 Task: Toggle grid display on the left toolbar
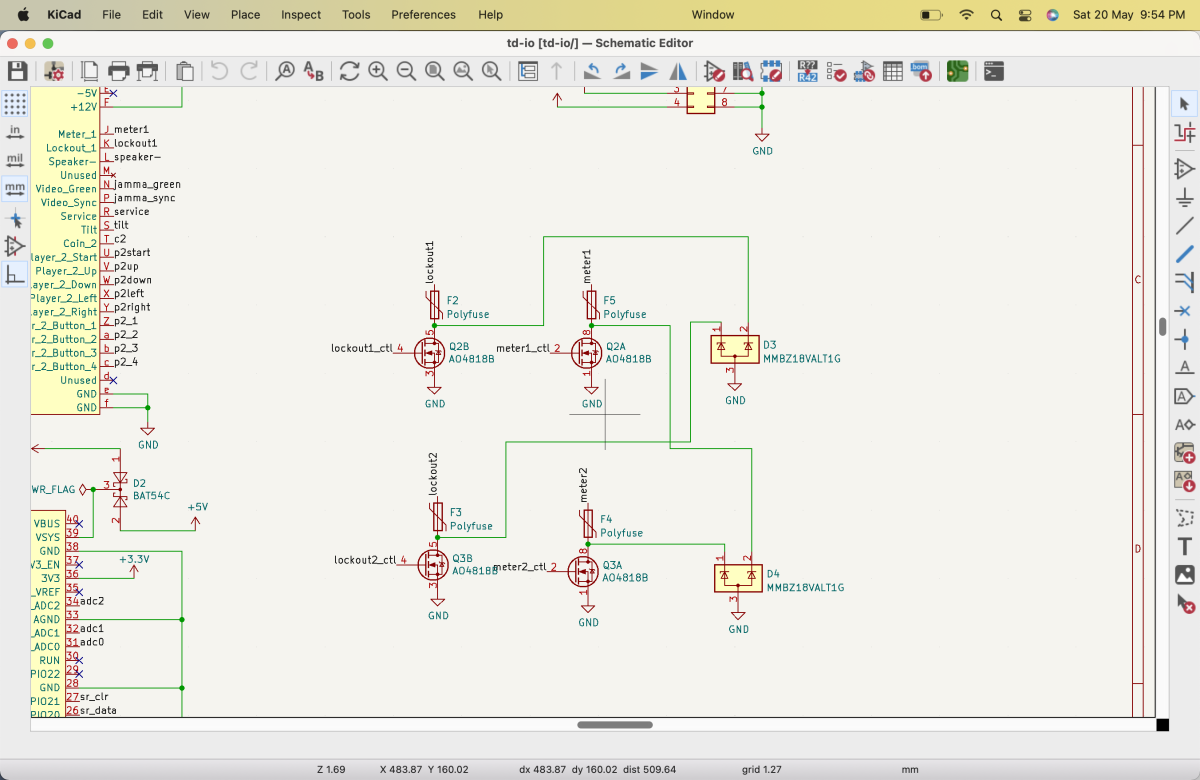tap(15, 103)
